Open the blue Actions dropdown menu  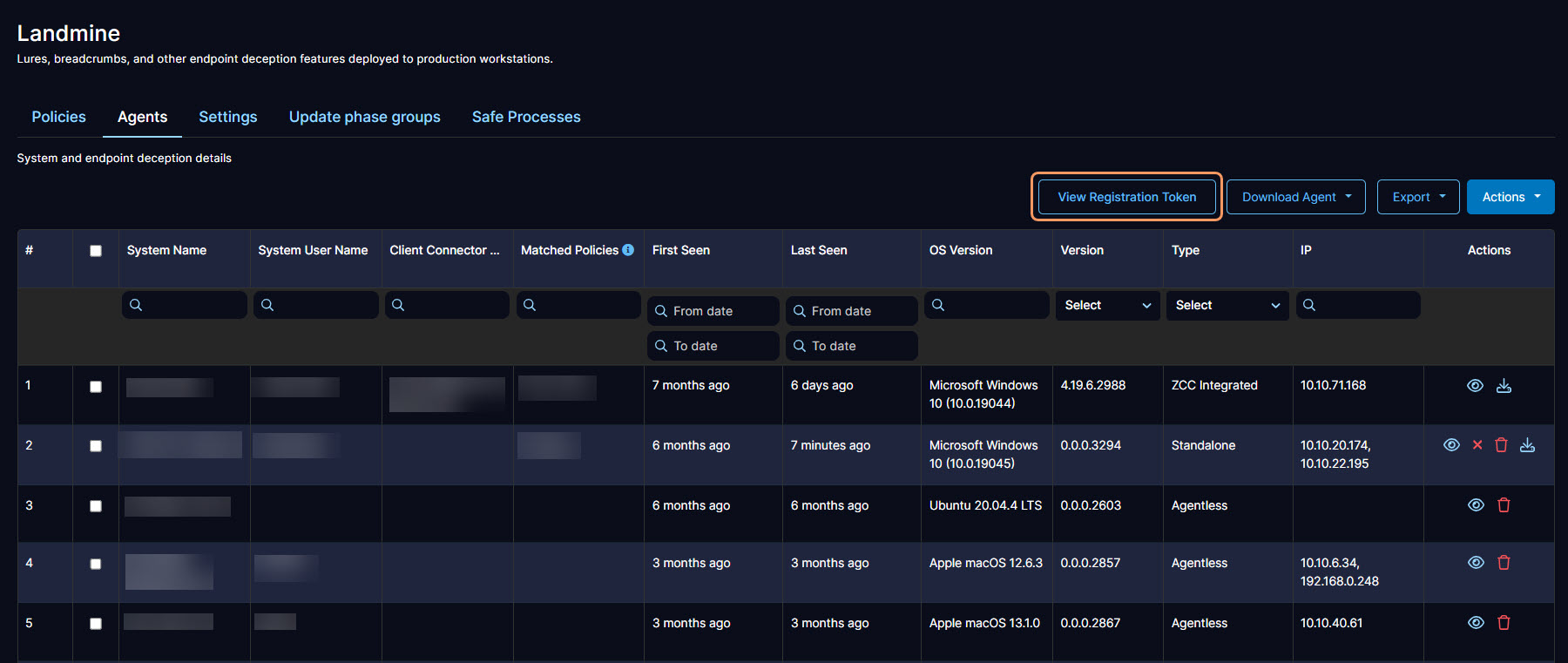click(x=1511, y=197)
